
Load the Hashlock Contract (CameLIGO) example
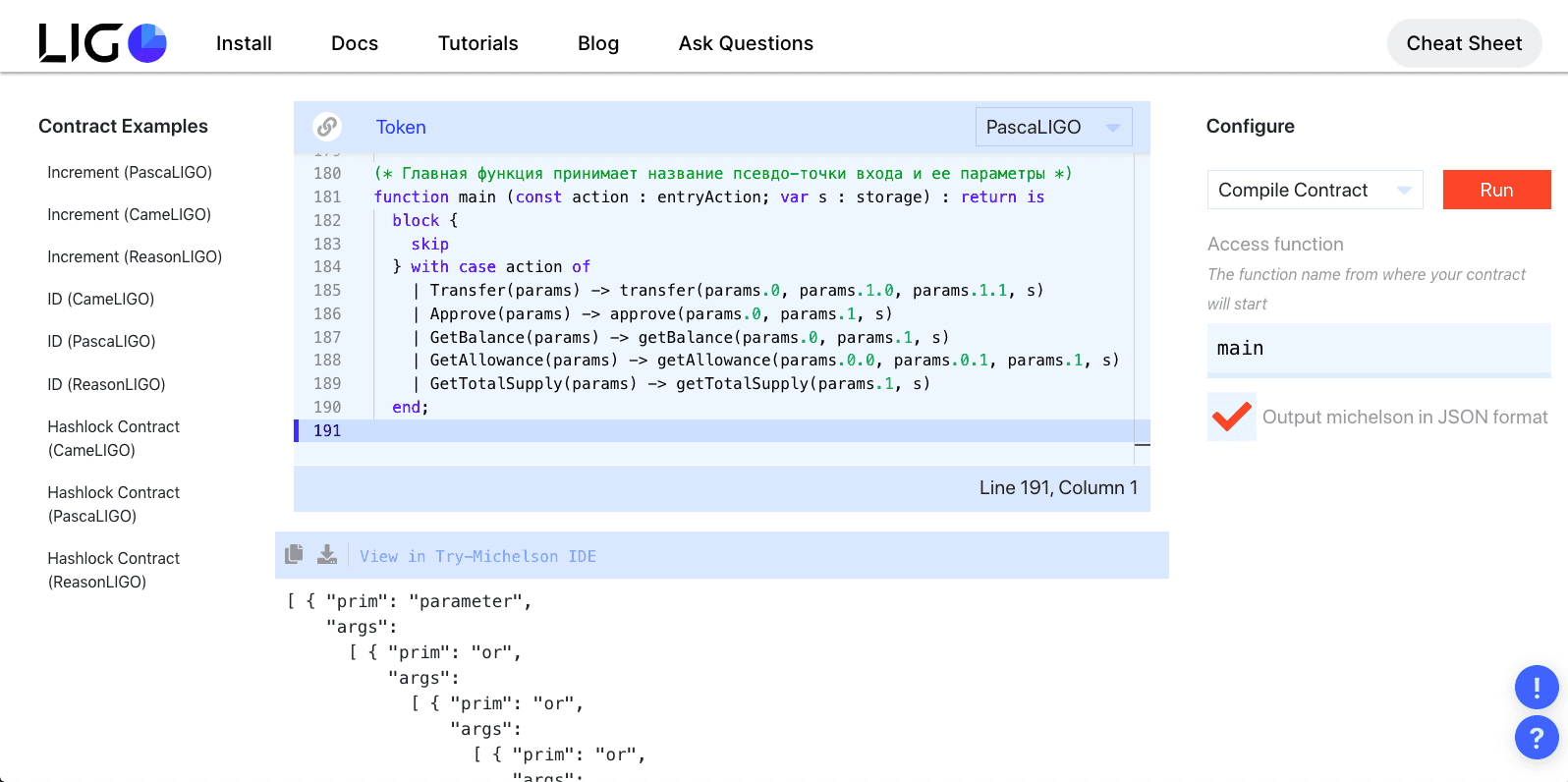(113, 438)
